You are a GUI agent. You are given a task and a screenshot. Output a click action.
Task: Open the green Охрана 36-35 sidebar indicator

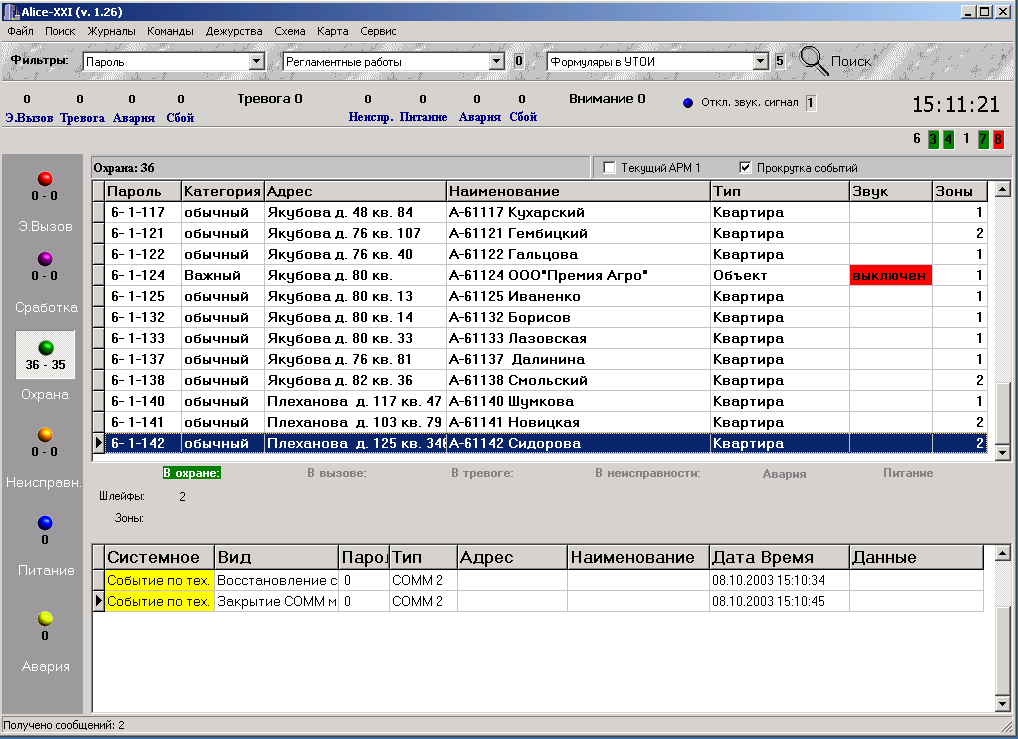(45, 354)
